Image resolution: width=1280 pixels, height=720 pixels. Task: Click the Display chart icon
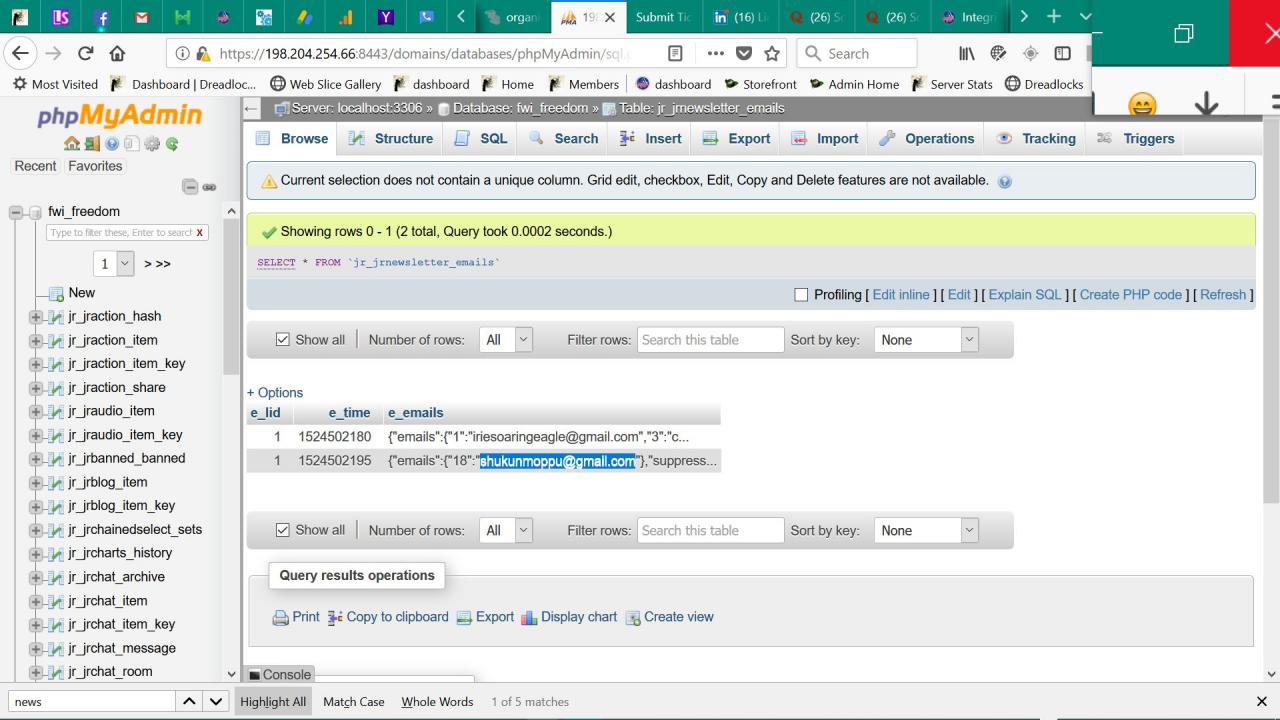(529, 618)
